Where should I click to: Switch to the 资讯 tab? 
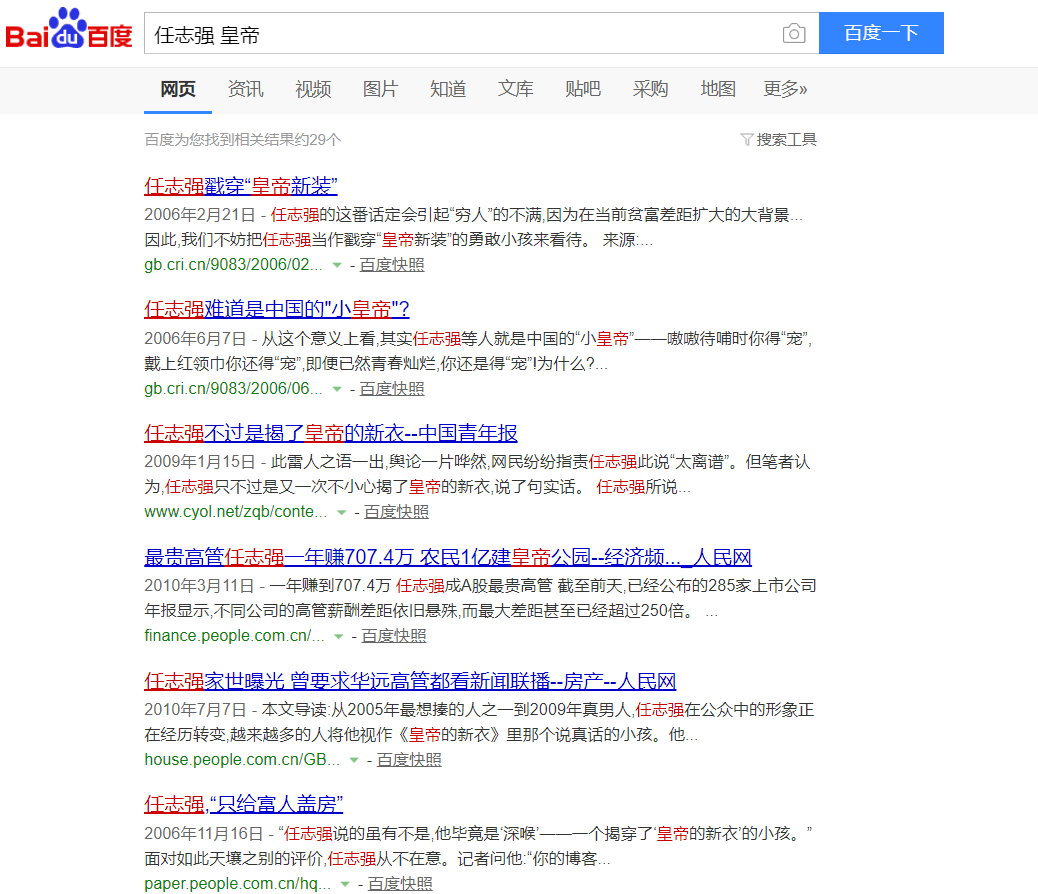[246, 89]
